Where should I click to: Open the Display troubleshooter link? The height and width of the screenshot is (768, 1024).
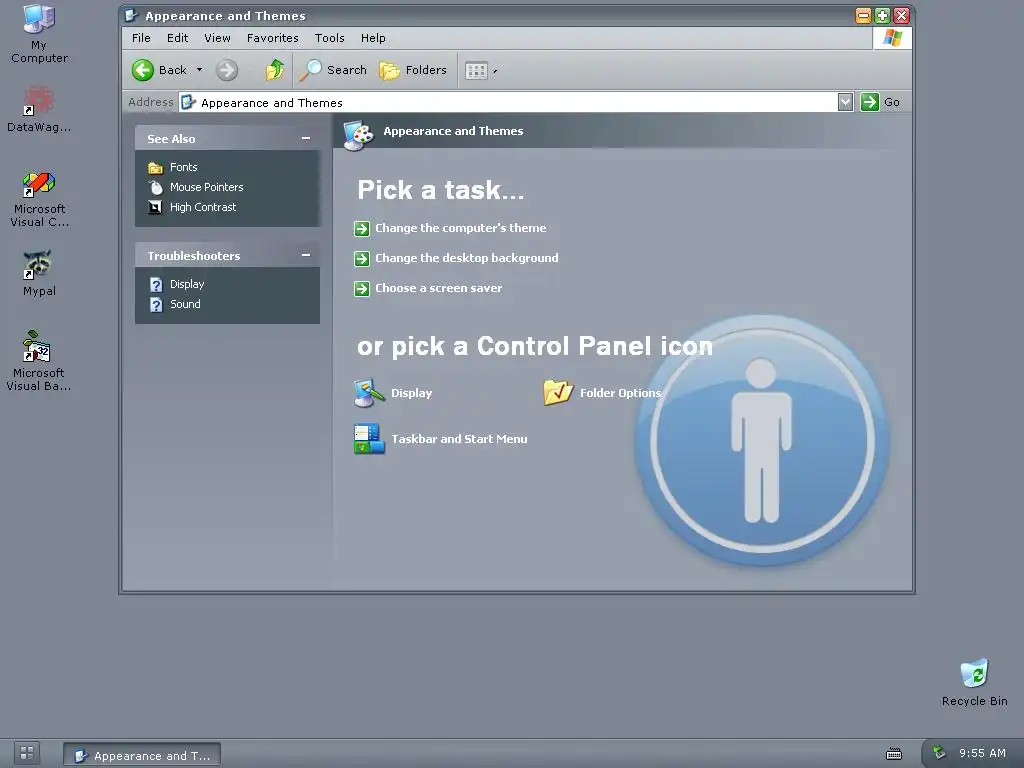coord(187,284)
